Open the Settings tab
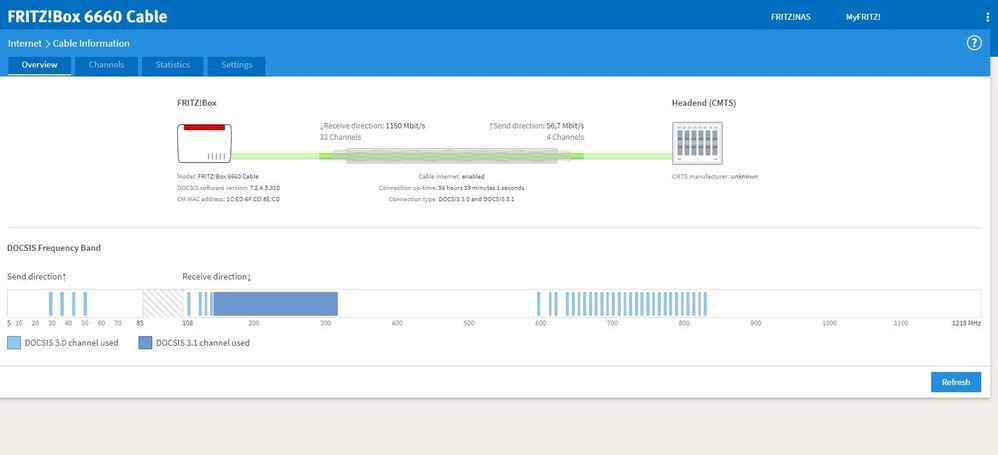Image resolution: width=998 pixels, height=455 pixels. click(x=237, y=65)
